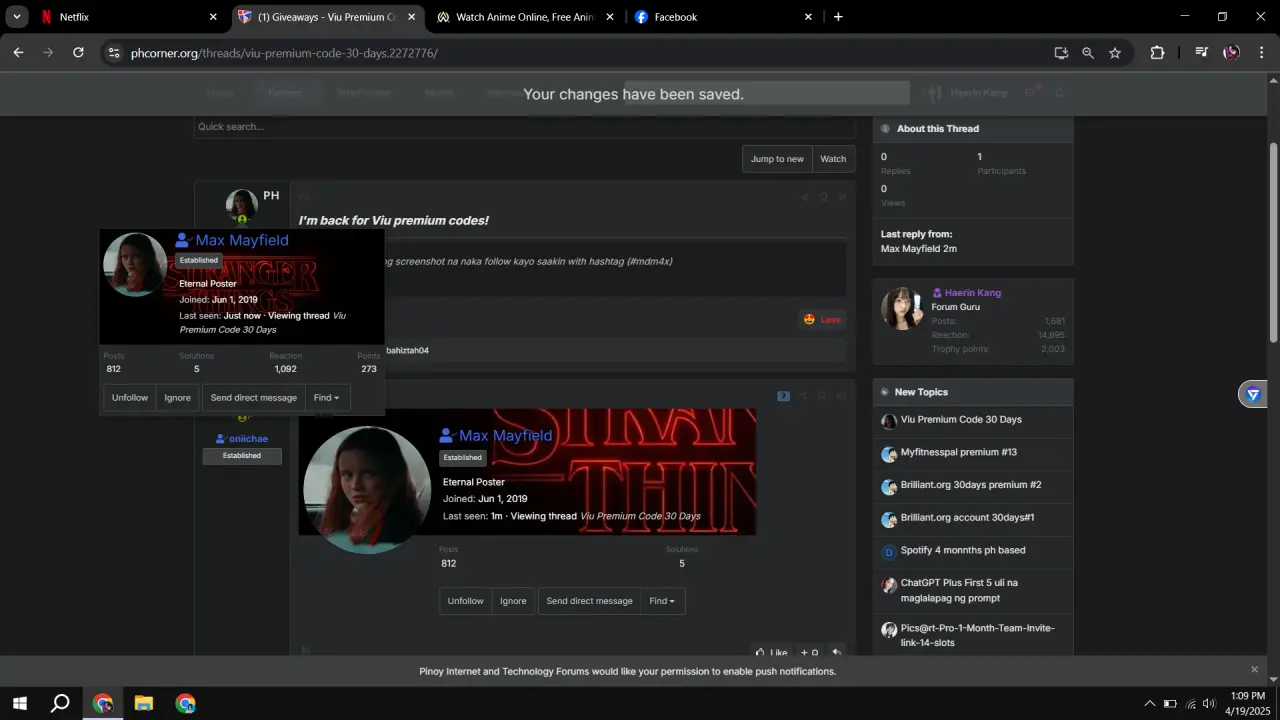Open site information icon in address bar
1280x720 pixels.
114,53
